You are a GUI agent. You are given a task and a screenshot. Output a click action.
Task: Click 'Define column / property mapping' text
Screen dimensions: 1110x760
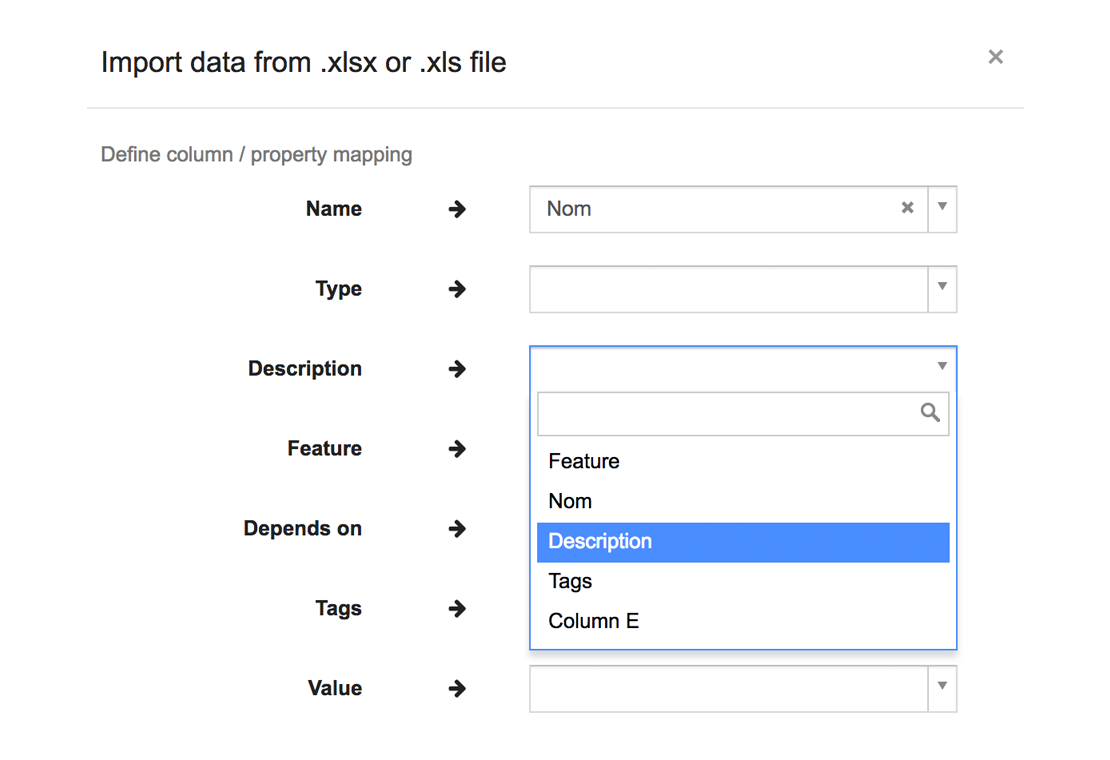point(256,154)
